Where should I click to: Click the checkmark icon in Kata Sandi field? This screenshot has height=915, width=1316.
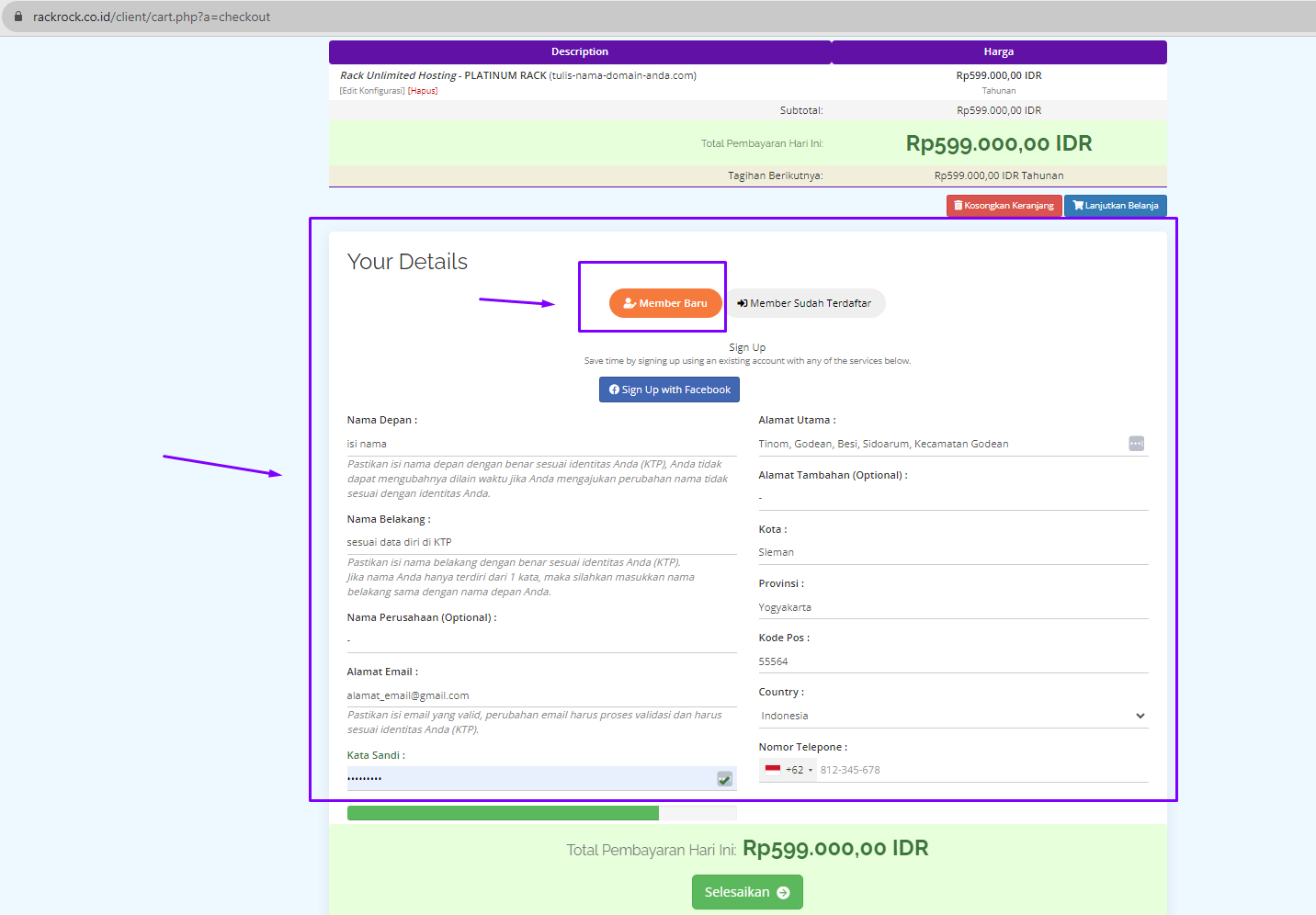click(724, 779)
